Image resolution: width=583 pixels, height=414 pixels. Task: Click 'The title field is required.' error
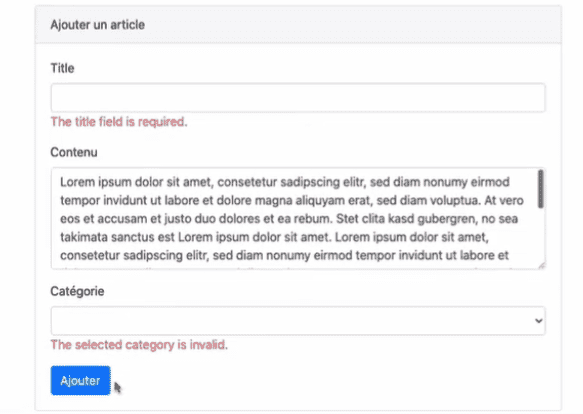click(119, 122)
